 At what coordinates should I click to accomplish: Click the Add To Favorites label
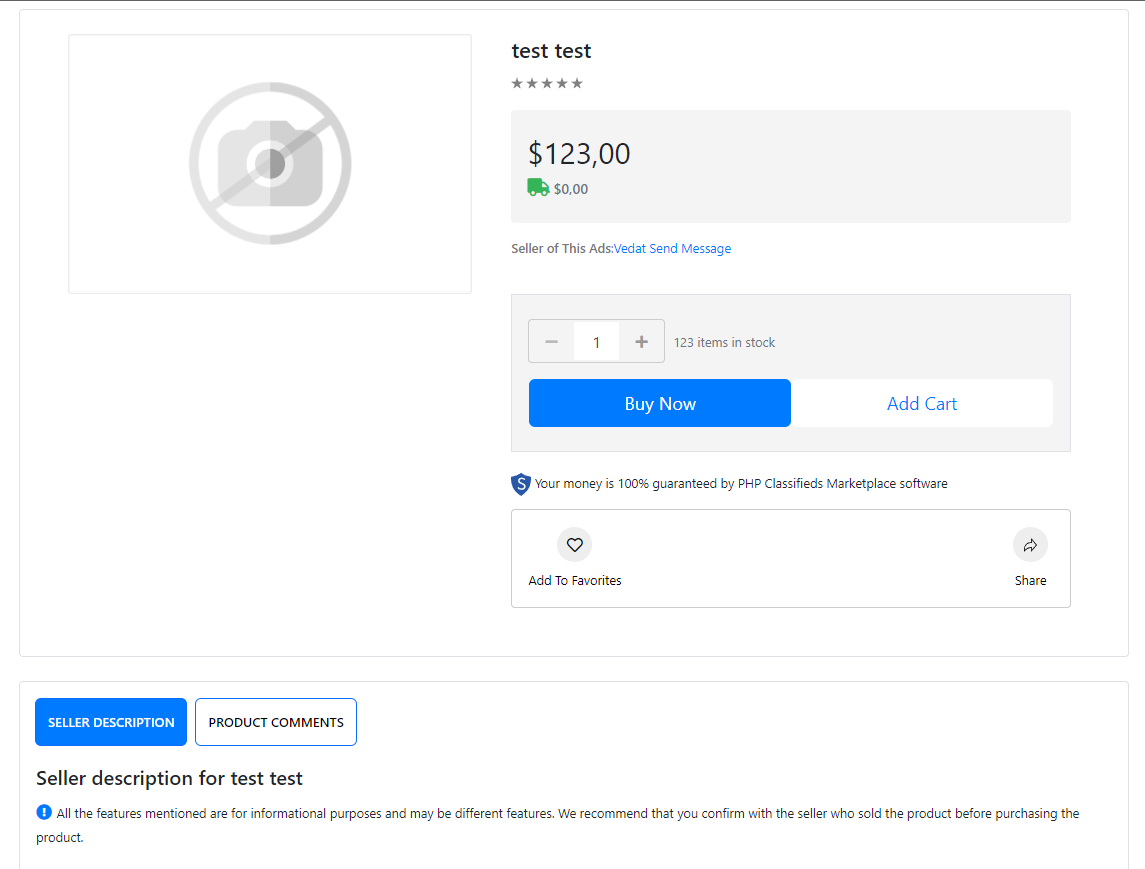coord(575,581)
